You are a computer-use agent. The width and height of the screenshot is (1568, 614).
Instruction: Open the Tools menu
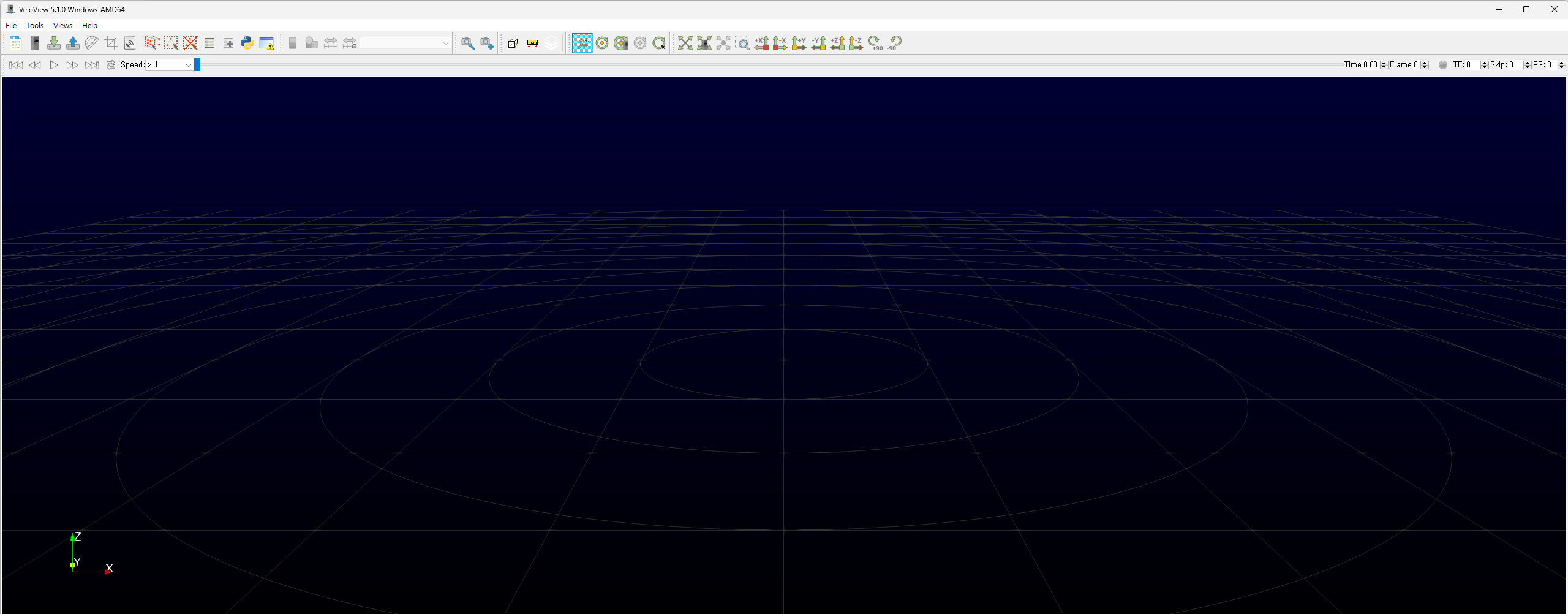tap(35, 25)
